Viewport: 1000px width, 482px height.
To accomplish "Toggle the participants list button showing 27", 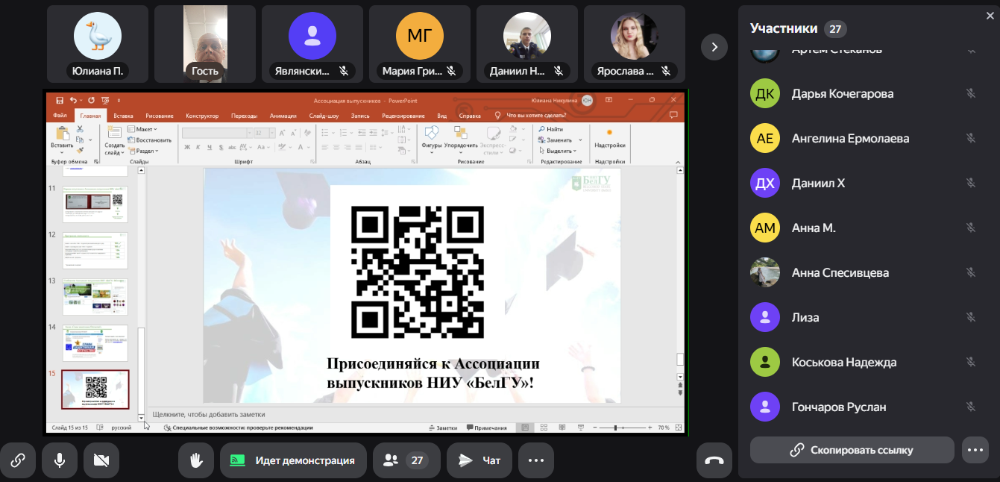I will click(x=406, y=460).
